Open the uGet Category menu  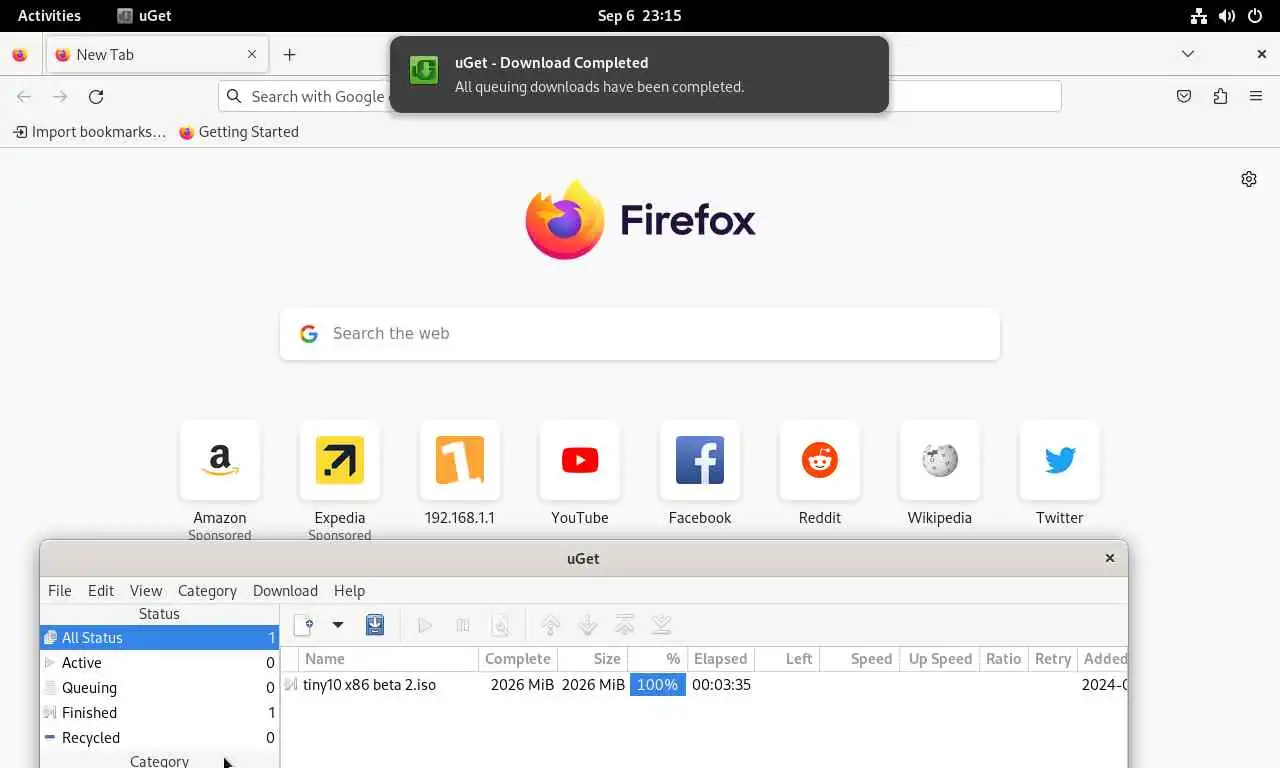click(207, 591)
